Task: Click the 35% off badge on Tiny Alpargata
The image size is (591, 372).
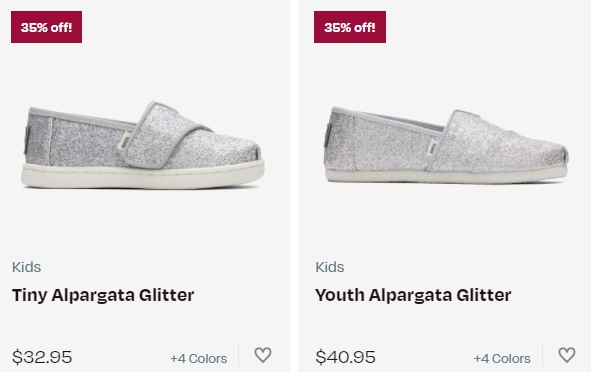Action: tap(46, 27)
